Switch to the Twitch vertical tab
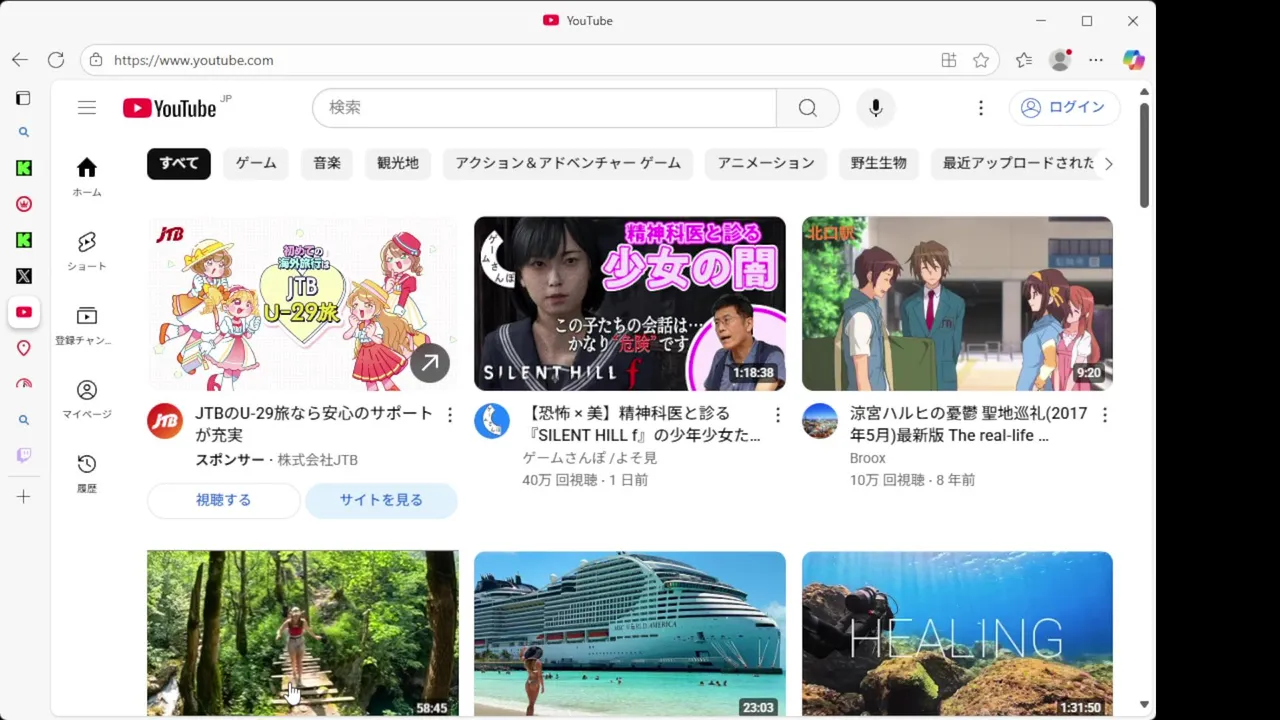Image resolution: width=1280 pixels, height=720 pixels. pyautogui.click(x=24, y=456)
